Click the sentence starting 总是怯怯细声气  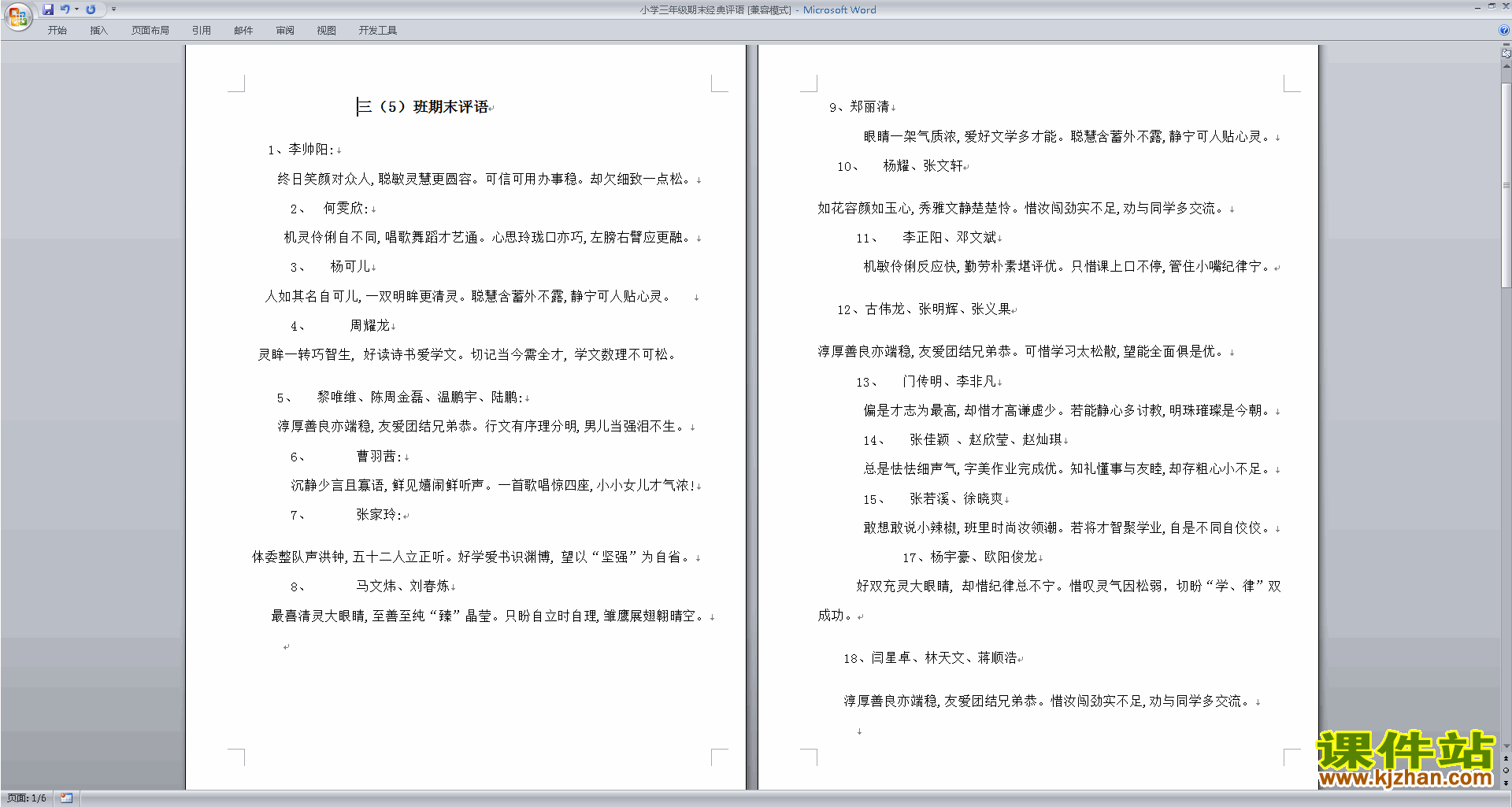1069,469
